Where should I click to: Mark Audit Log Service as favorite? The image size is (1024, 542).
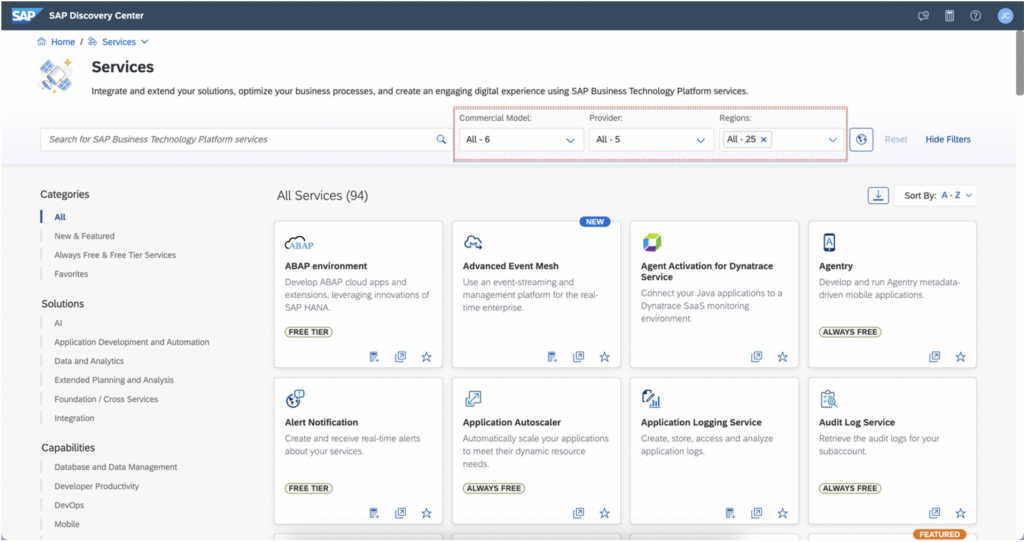click(960, 513)
